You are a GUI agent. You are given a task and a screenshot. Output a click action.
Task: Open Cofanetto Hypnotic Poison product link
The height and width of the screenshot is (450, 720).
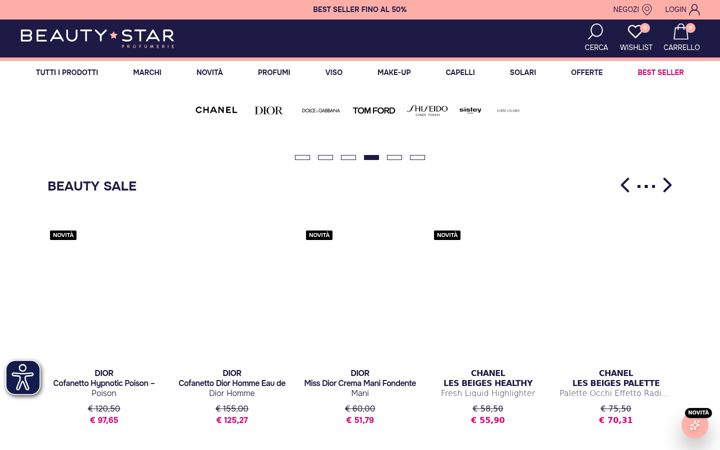[104, 383]
